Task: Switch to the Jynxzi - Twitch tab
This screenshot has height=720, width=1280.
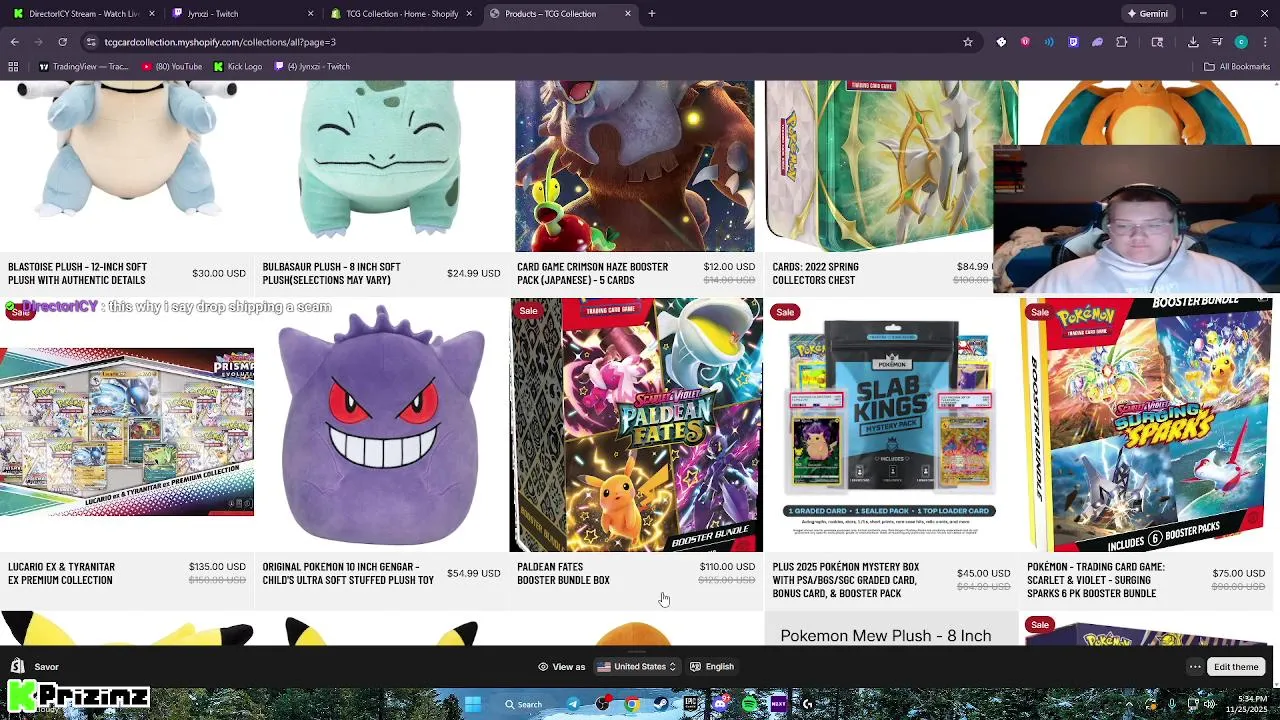Action: click(242, 14)
